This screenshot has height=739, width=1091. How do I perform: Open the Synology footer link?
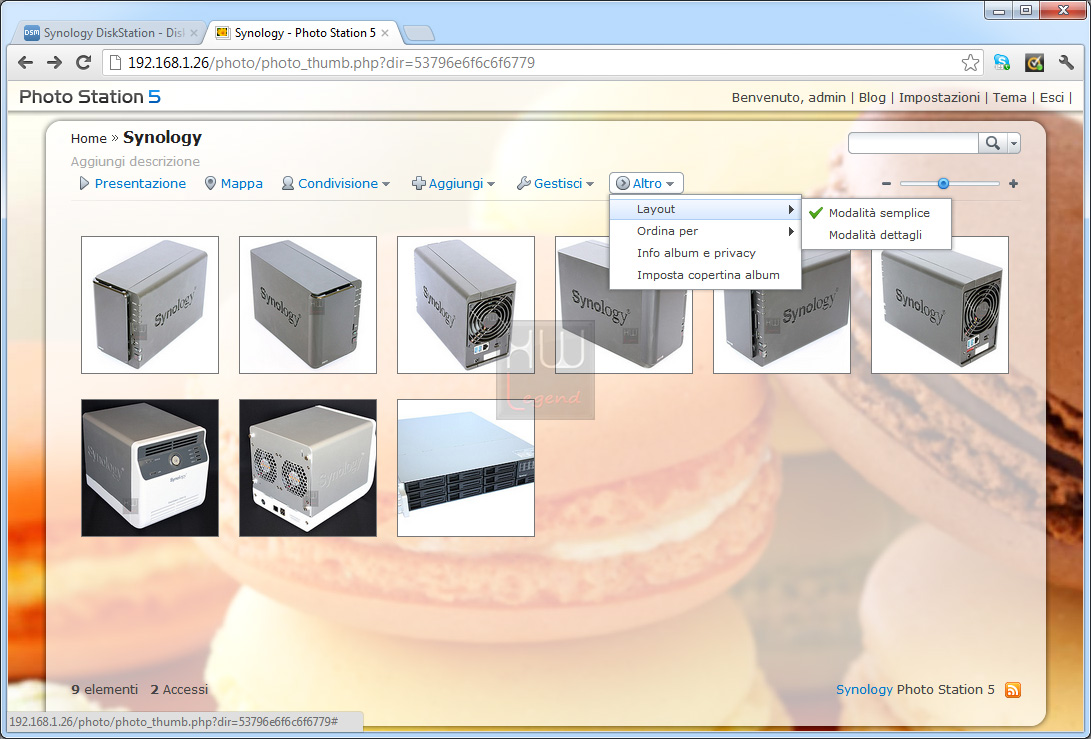point(864,690)
